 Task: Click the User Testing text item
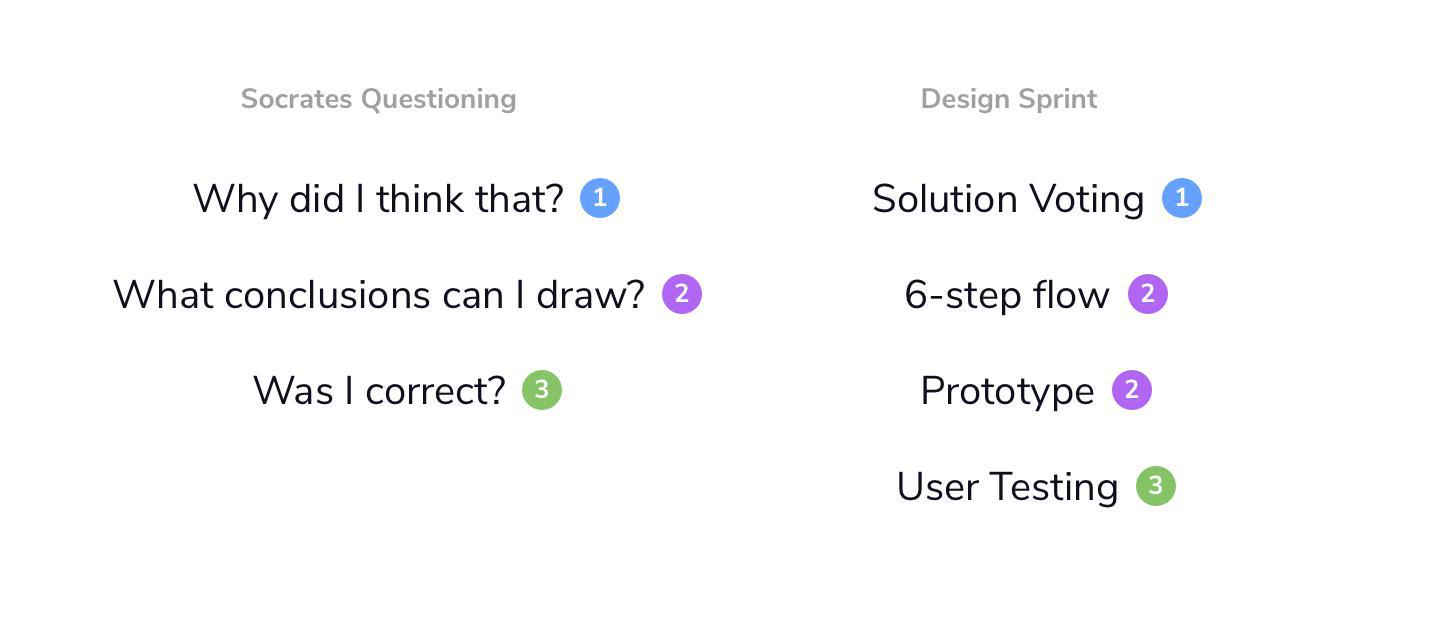1007,488
